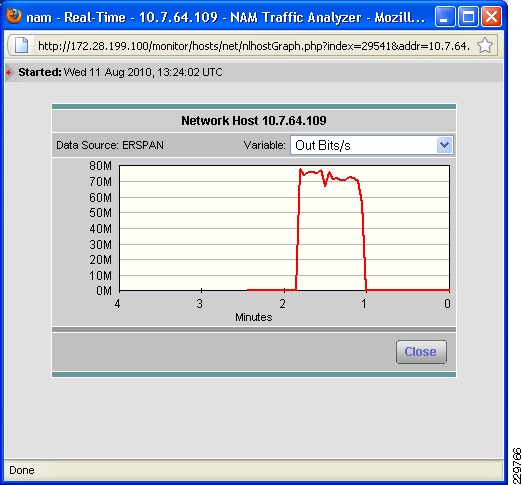
Task: Click the gray Close button
Action: click(421, 352)
